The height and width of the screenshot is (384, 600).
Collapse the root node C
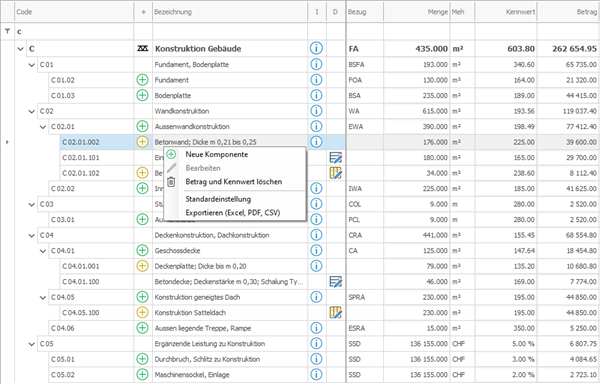tap(20, 49)
